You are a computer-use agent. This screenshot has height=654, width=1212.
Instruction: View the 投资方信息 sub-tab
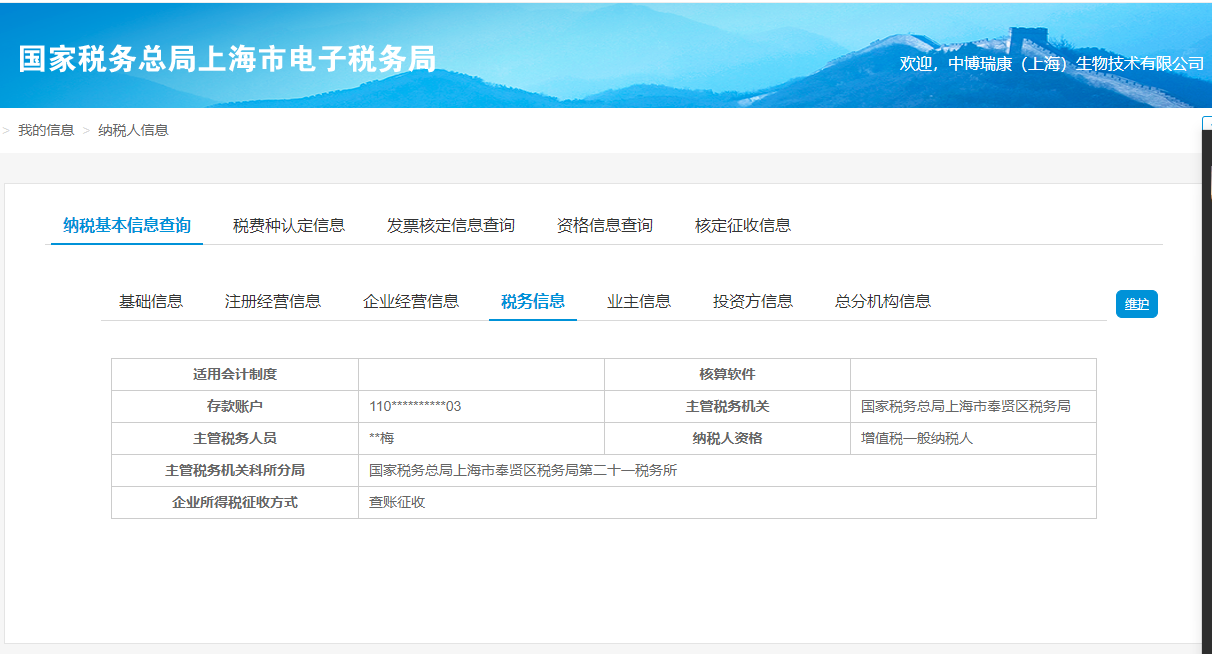pyautogui.click(x=753, y=301)
